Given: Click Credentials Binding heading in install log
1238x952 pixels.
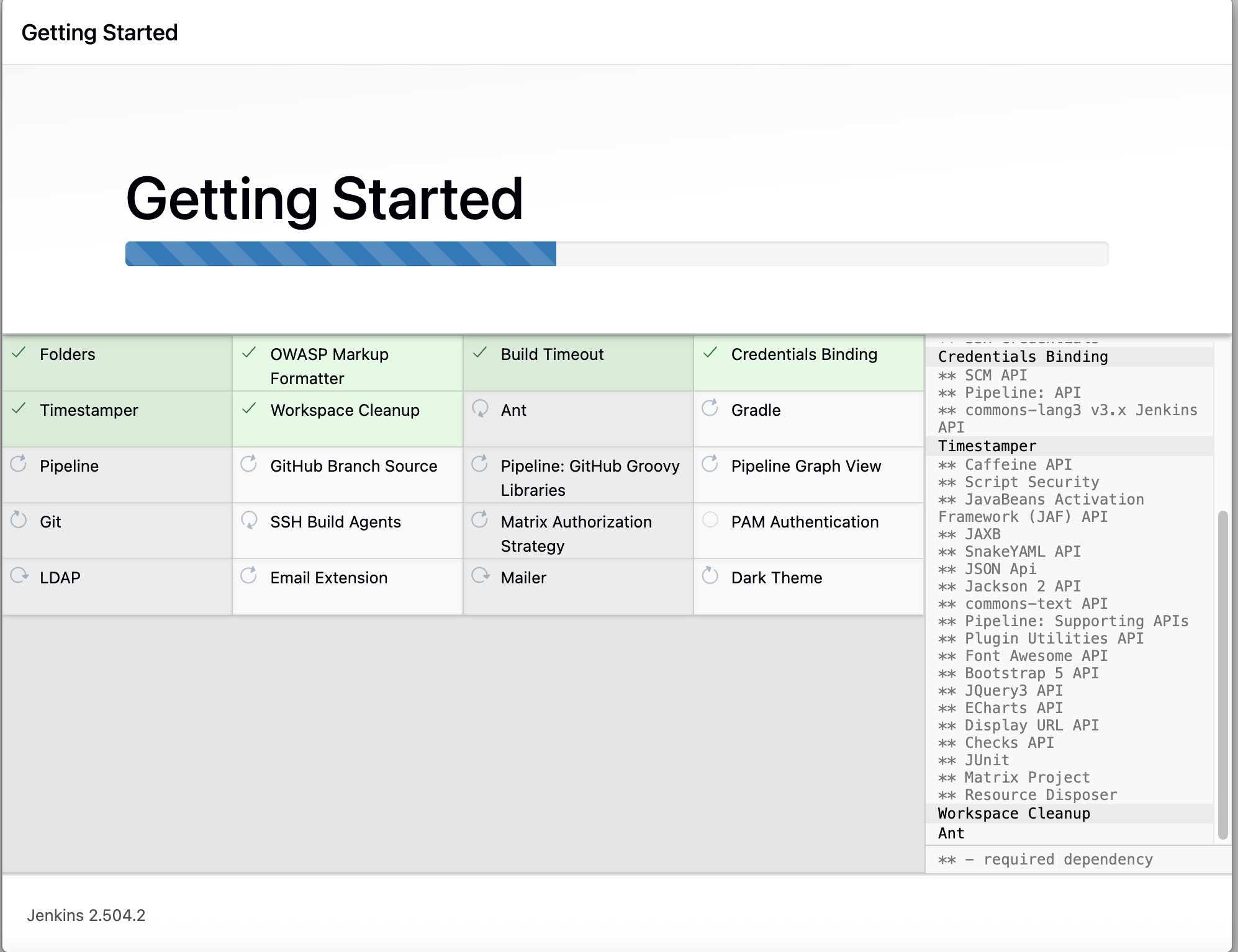Looking at the screenshot, I should click(1023, 357).
